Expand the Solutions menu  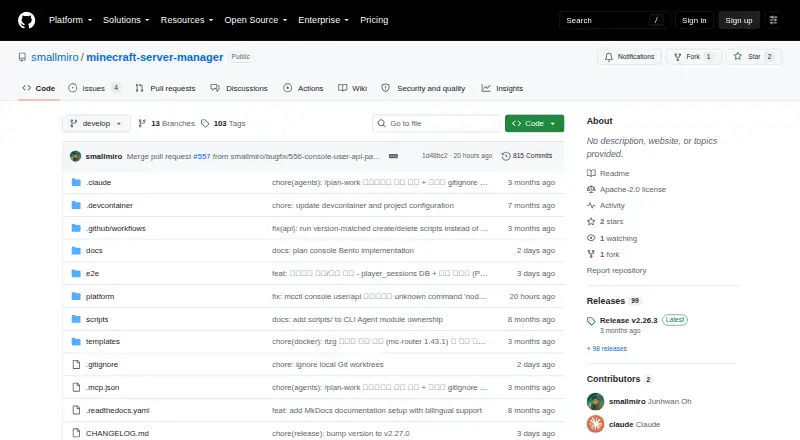click(x=126, y=20)
